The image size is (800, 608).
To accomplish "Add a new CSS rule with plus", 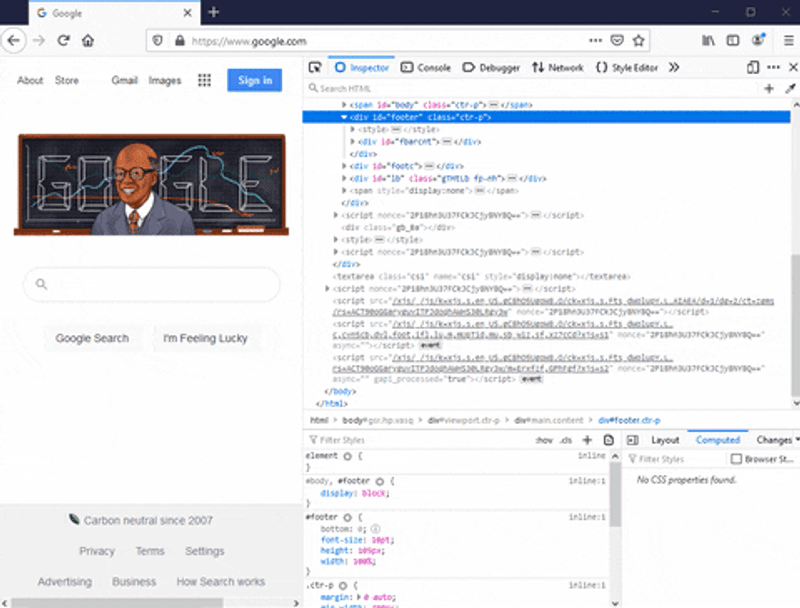I will point(587,440).
